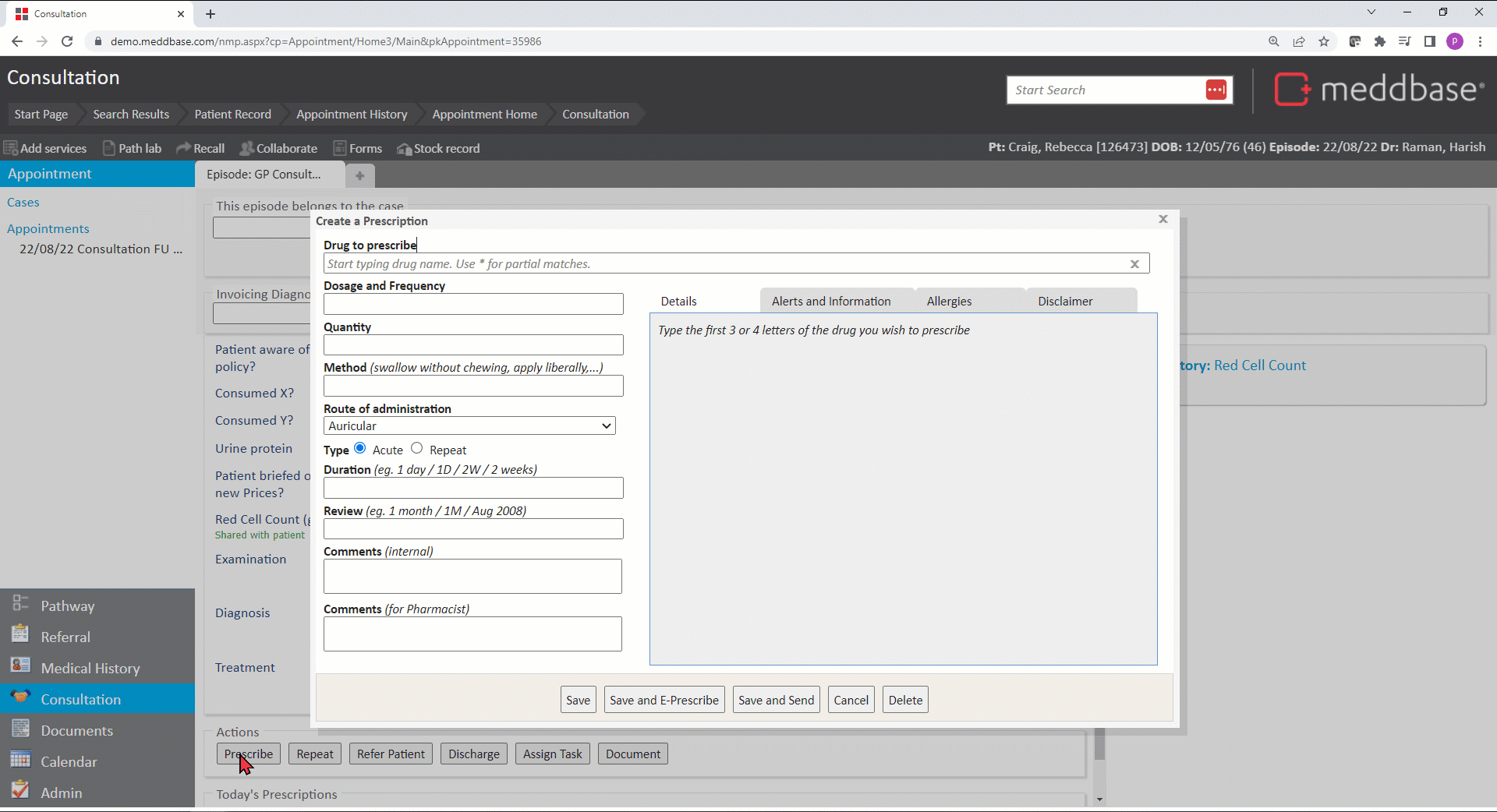Click the Add services toolbar icon

tap(11, 148)
